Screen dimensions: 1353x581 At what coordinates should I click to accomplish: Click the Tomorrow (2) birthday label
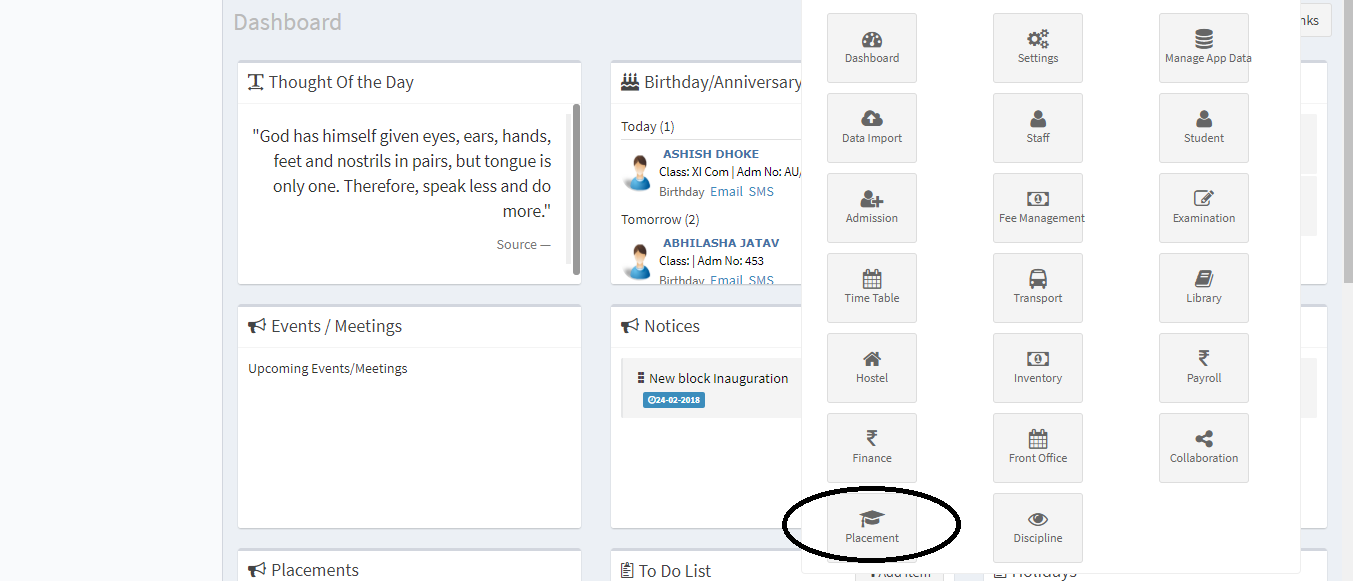click(660, 219)
